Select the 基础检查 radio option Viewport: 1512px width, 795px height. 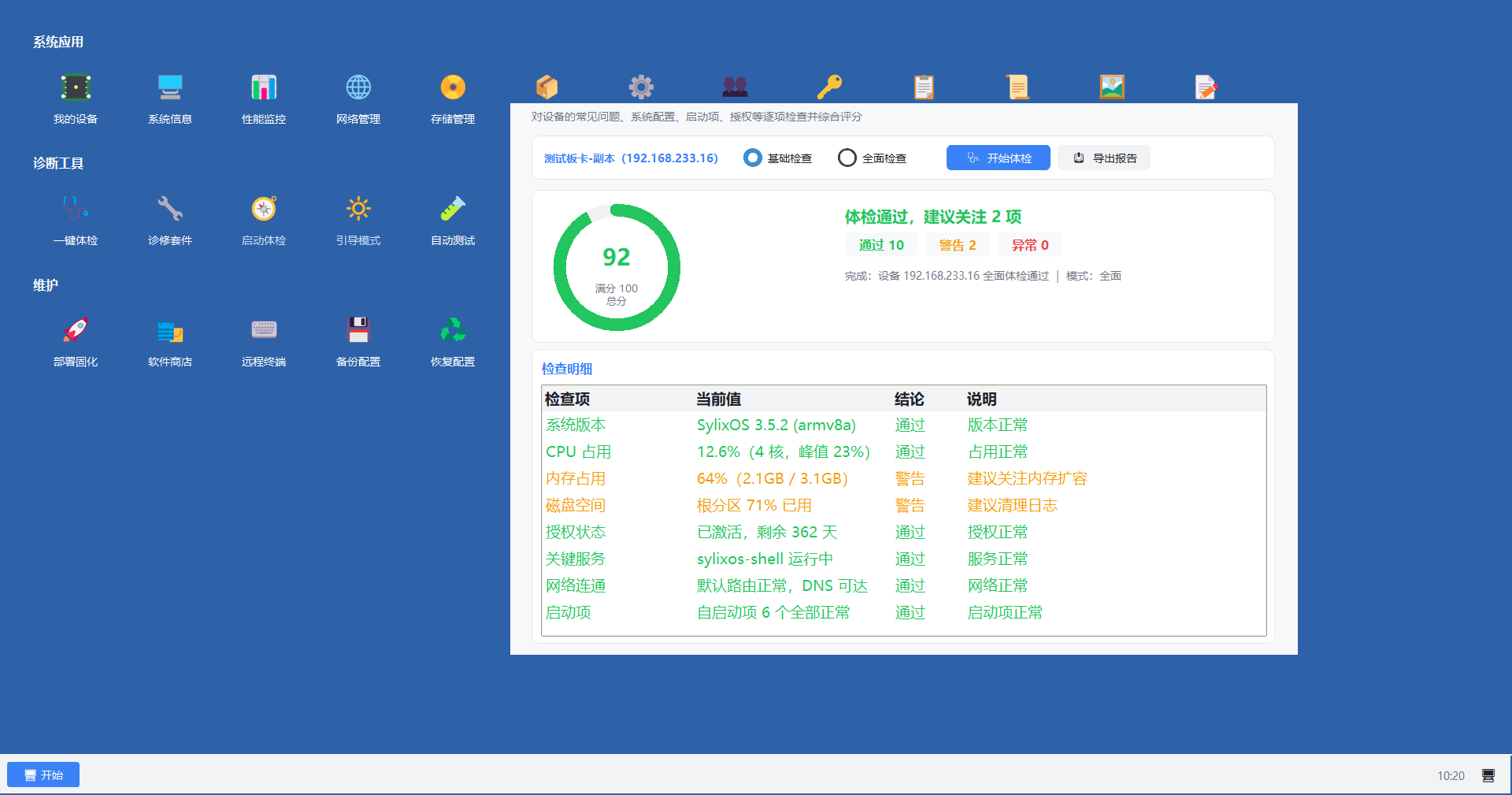(777, 158)
